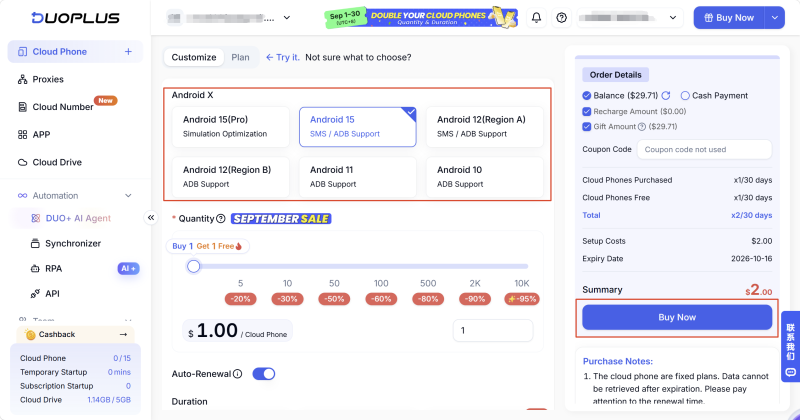
Task: Select Android 12(Region B) option
Action: point(231,177)
